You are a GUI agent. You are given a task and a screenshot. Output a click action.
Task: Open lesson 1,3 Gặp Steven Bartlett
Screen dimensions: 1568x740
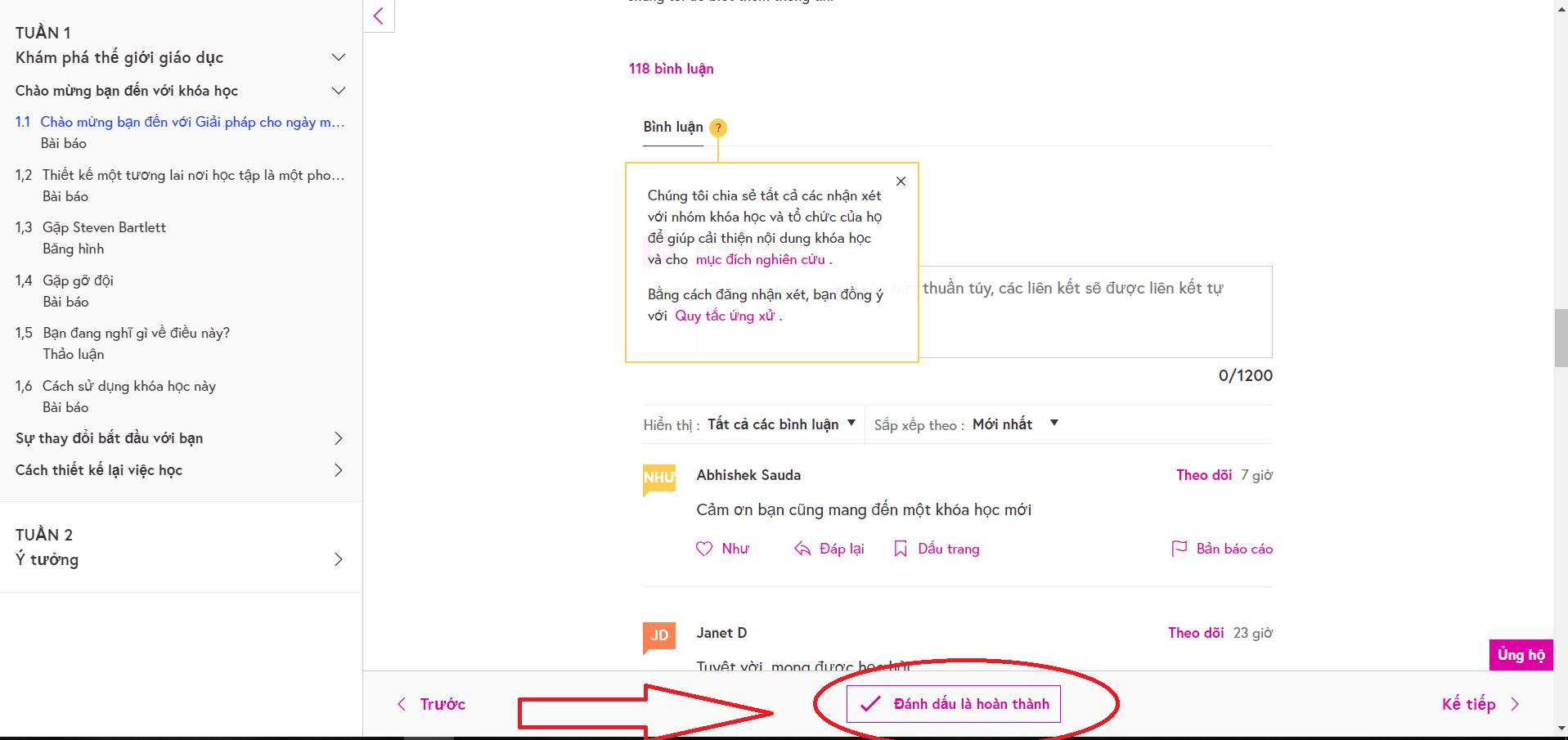104,228
